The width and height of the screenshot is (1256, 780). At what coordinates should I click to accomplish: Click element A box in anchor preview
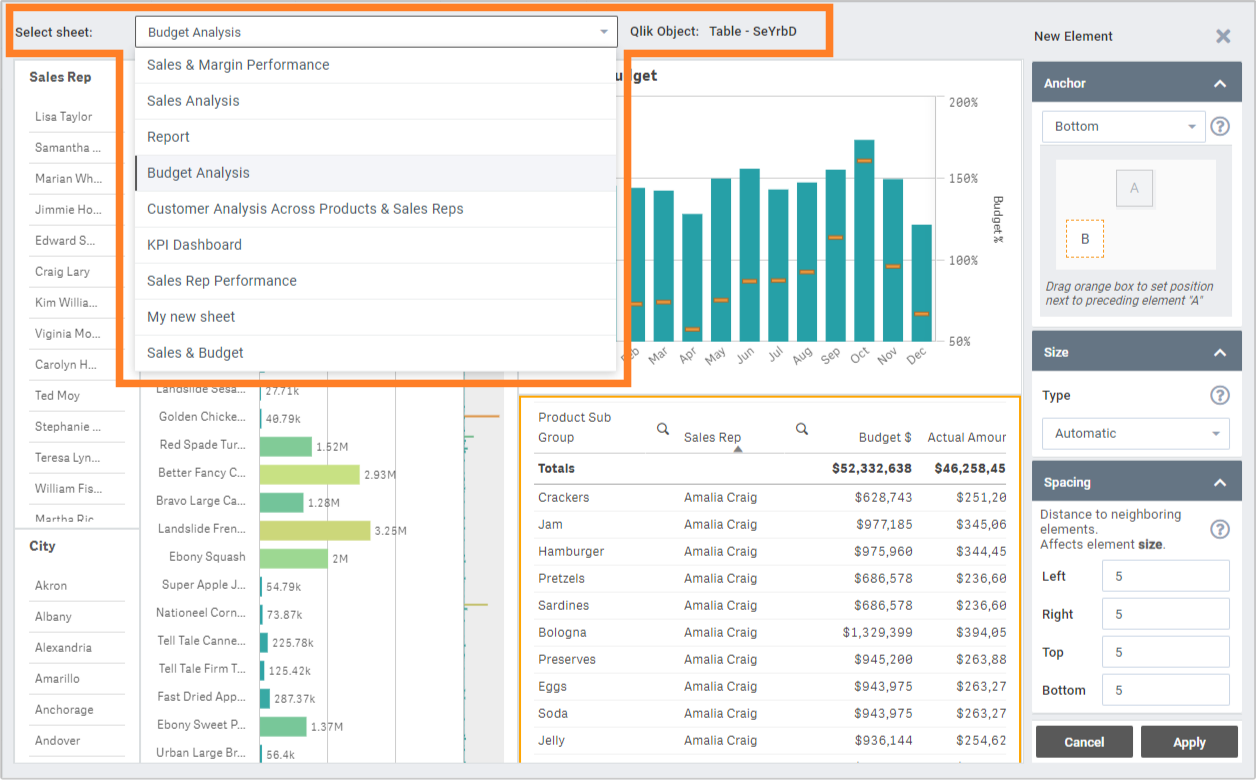click(x=1134, y=188)
